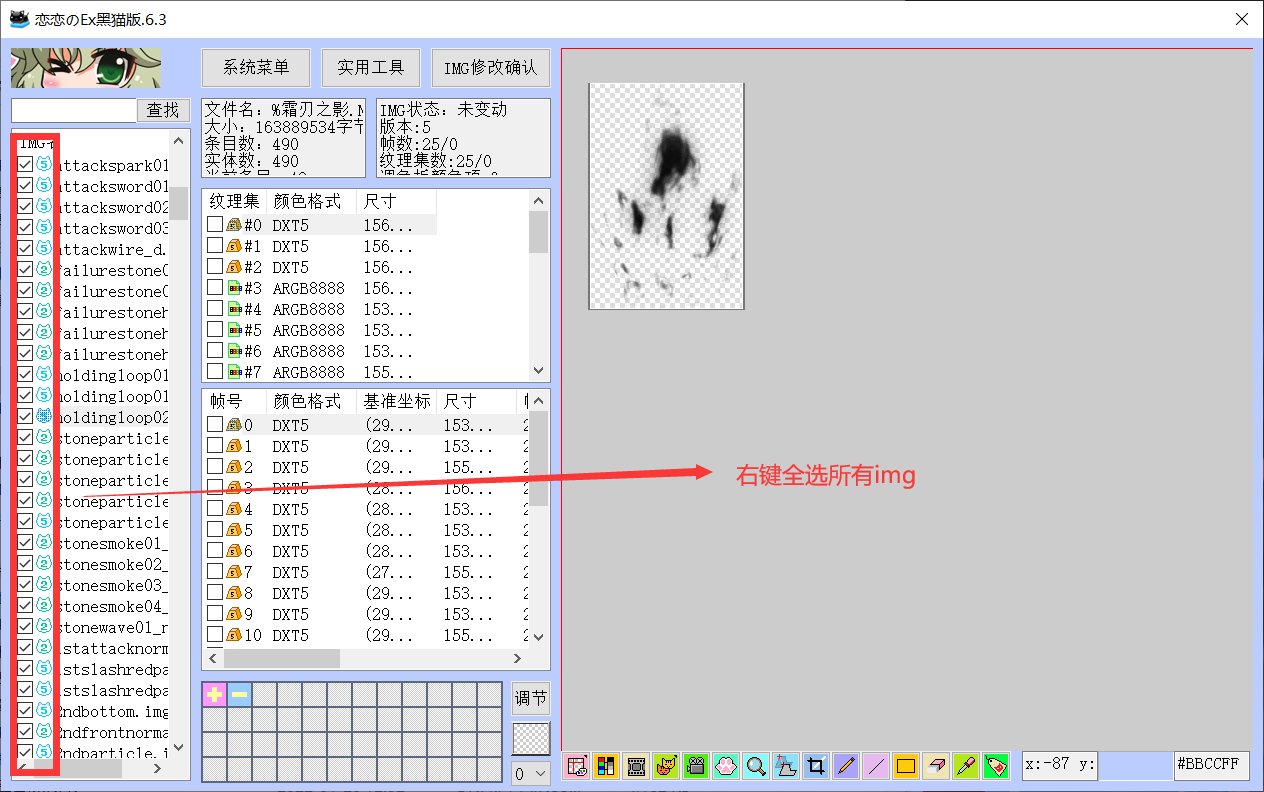
Task: Expand the attacksword01 tree entry
Action: [44, 185]
